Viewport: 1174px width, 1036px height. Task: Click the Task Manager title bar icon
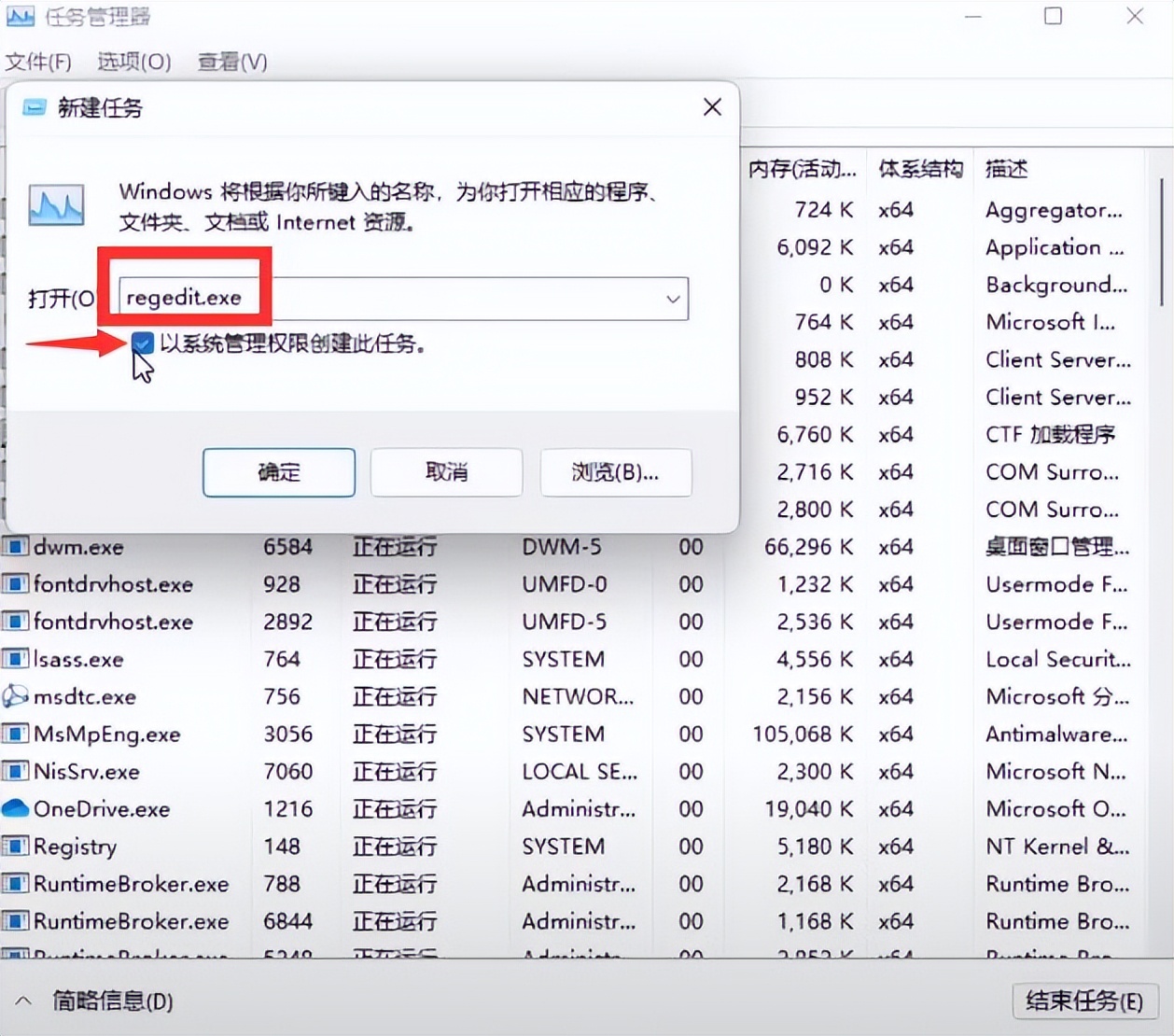20,16
